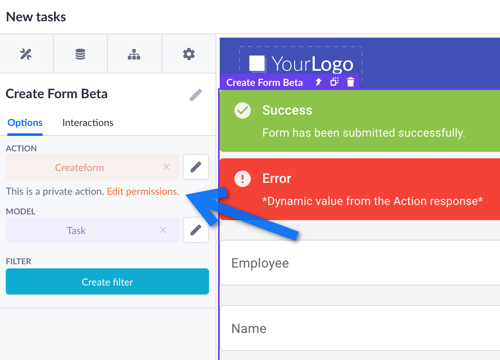Delete component using trash icon
This screenshot has width=500, height=360.
(350, 82)
